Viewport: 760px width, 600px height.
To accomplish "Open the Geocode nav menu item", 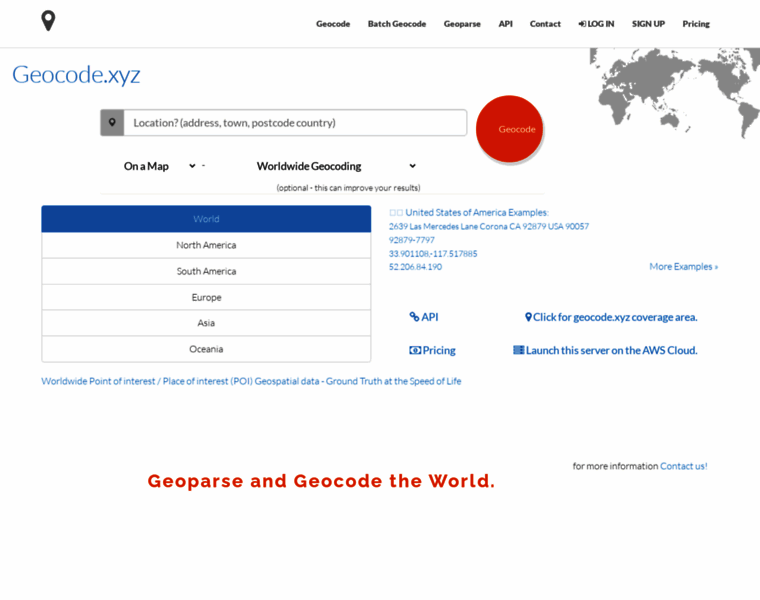I will point(333,24).
